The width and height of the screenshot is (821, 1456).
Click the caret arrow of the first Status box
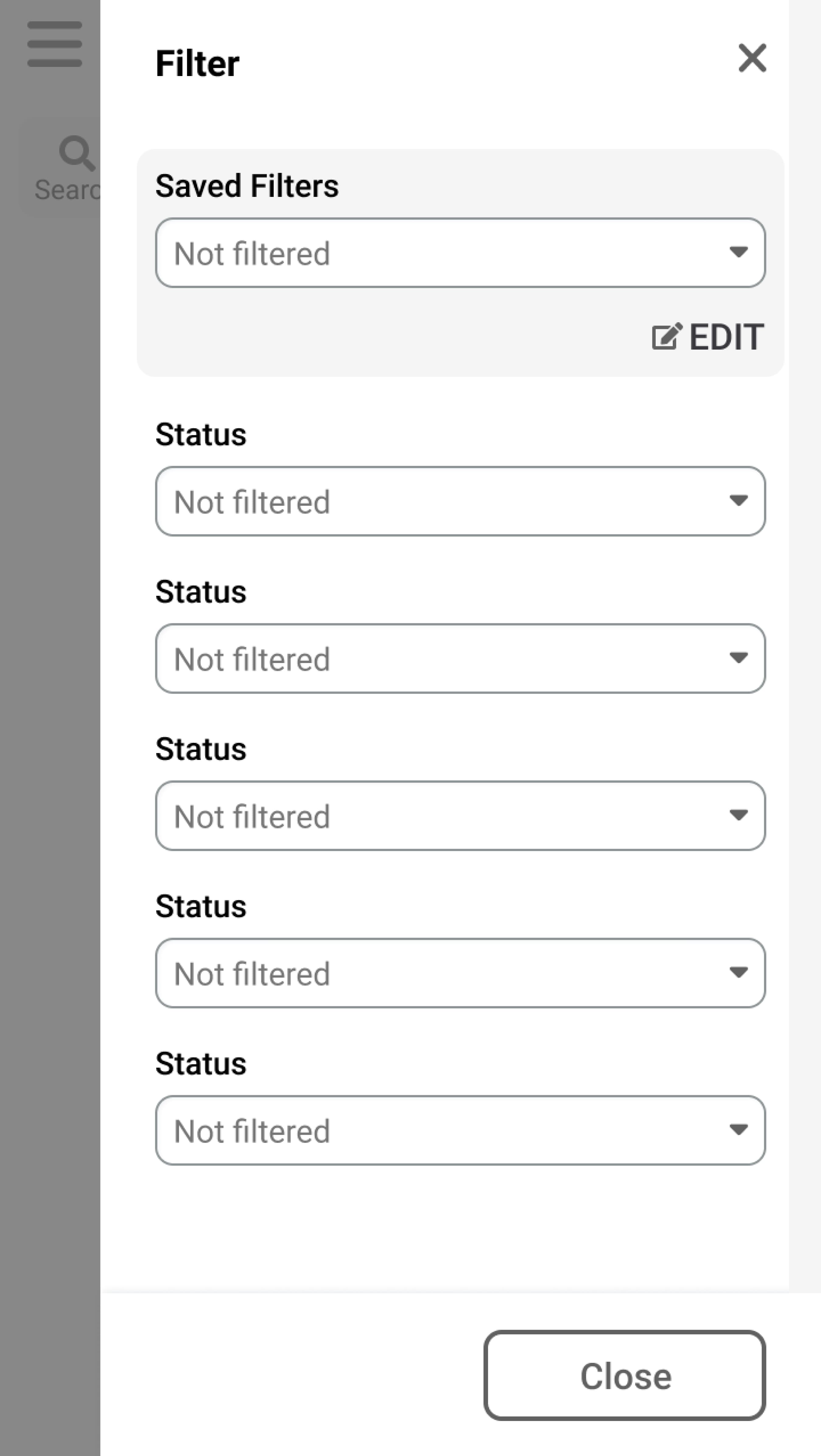[x=739, y=500]
